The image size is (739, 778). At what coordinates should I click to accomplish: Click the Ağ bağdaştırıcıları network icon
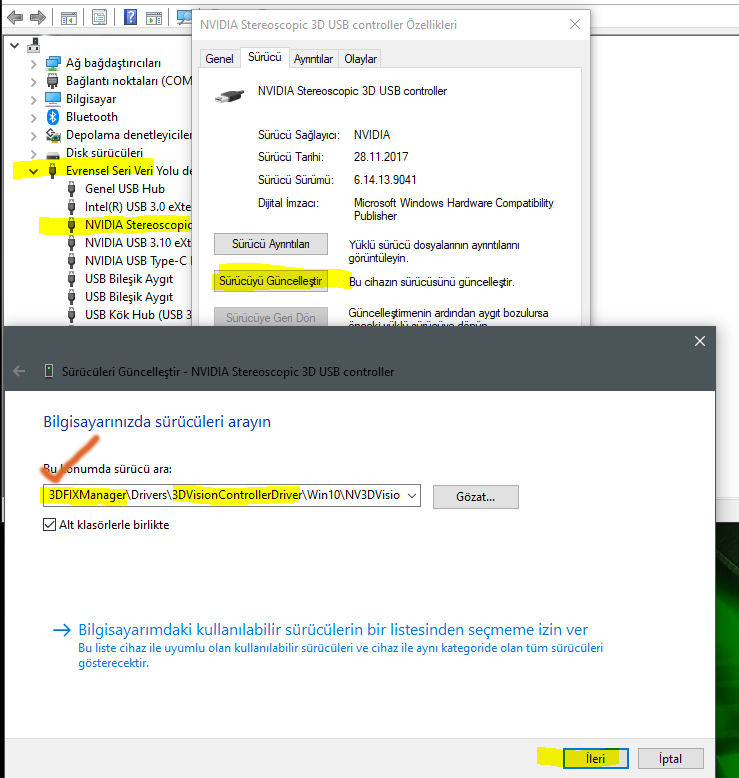(x=53, y=63)
